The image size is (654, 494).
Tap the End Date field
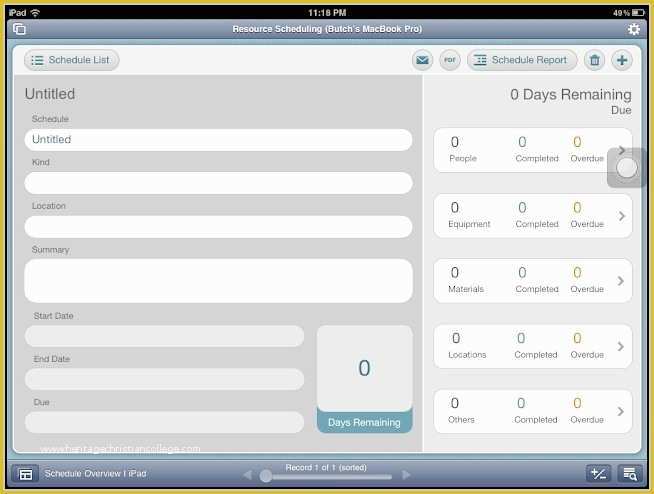click(x=164, y=379)
